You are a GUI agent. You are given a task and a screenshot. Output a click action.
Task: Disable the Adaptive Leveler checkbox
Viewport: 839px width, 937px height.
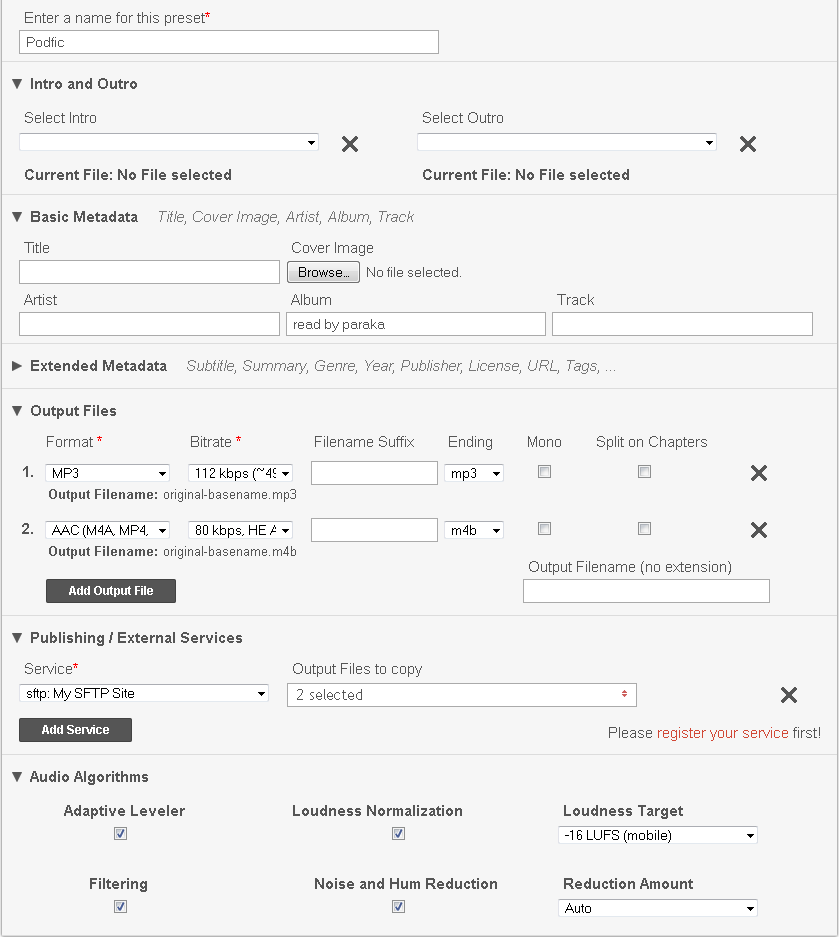click(x=120, y=833)
